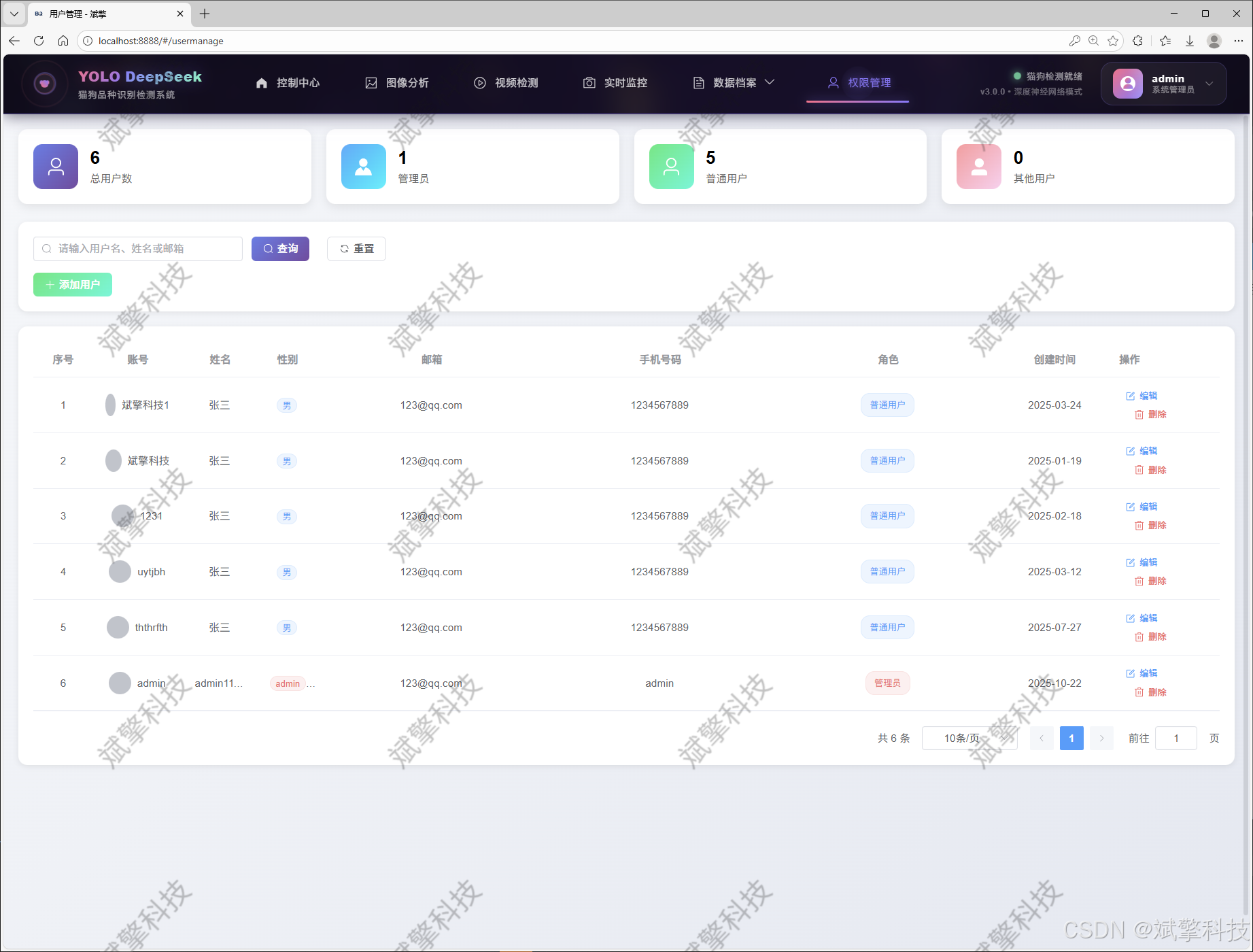The image size is (1253, 952).
Task: Edit user 1231
Action: [x=1142, y=507]
